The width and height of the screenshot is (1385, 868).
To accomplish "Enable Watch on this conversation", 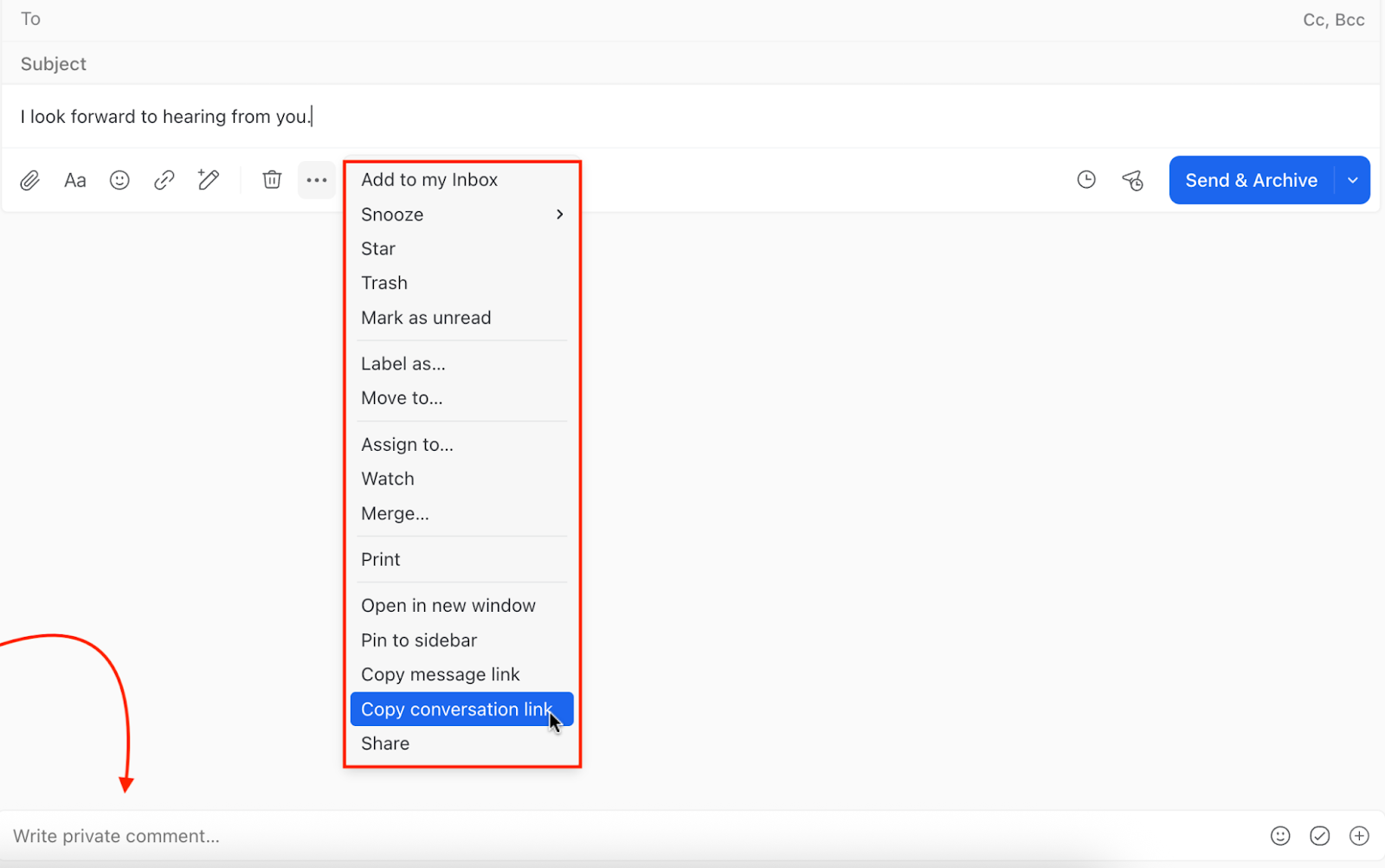I will click(x=387, y=479).
